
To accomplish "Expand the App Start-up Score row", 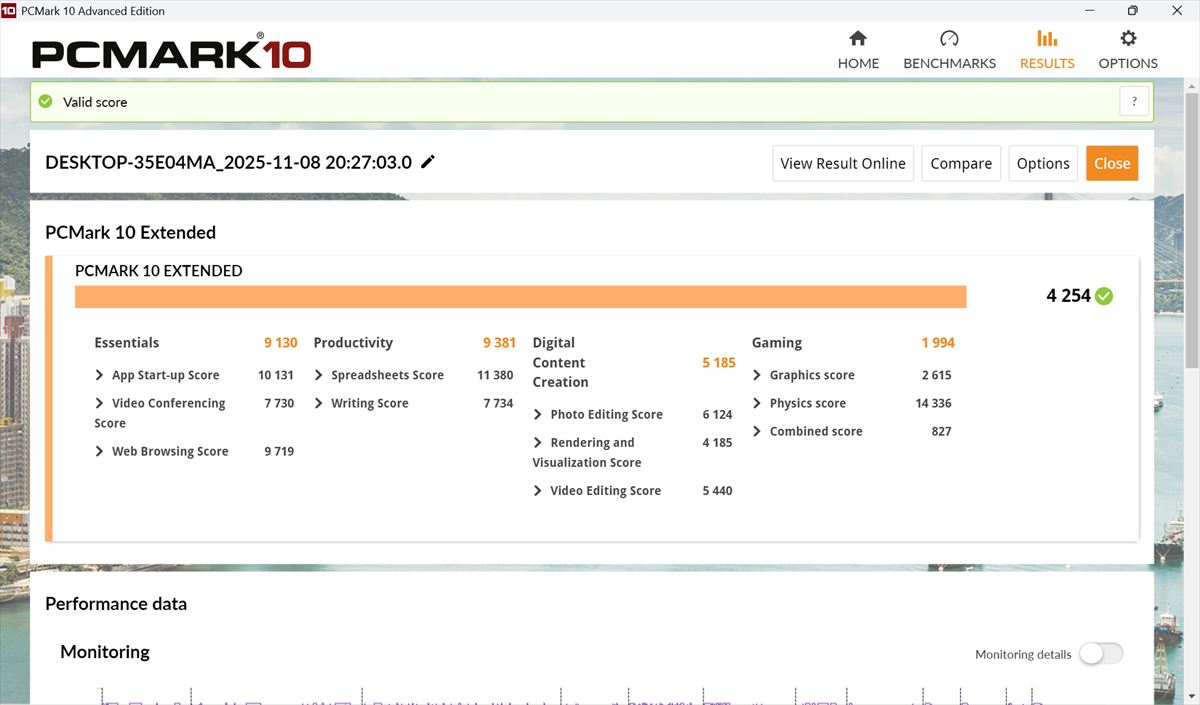I will (x=100, y=375).
